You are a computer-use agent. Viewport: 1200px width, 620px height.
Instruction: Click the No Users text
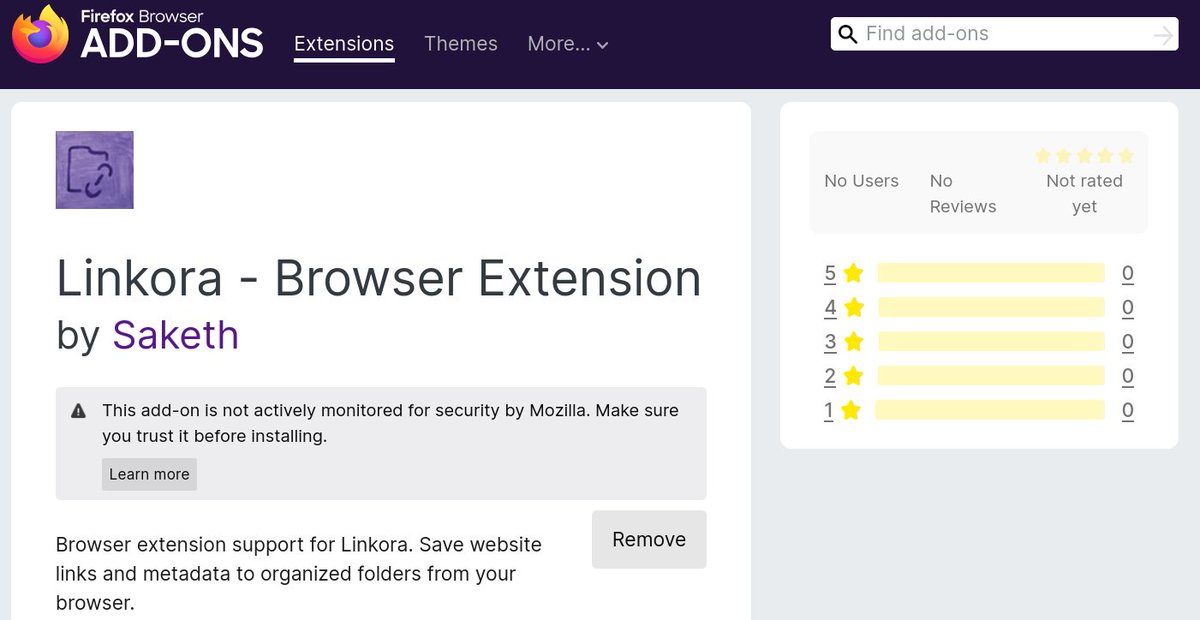861,181
